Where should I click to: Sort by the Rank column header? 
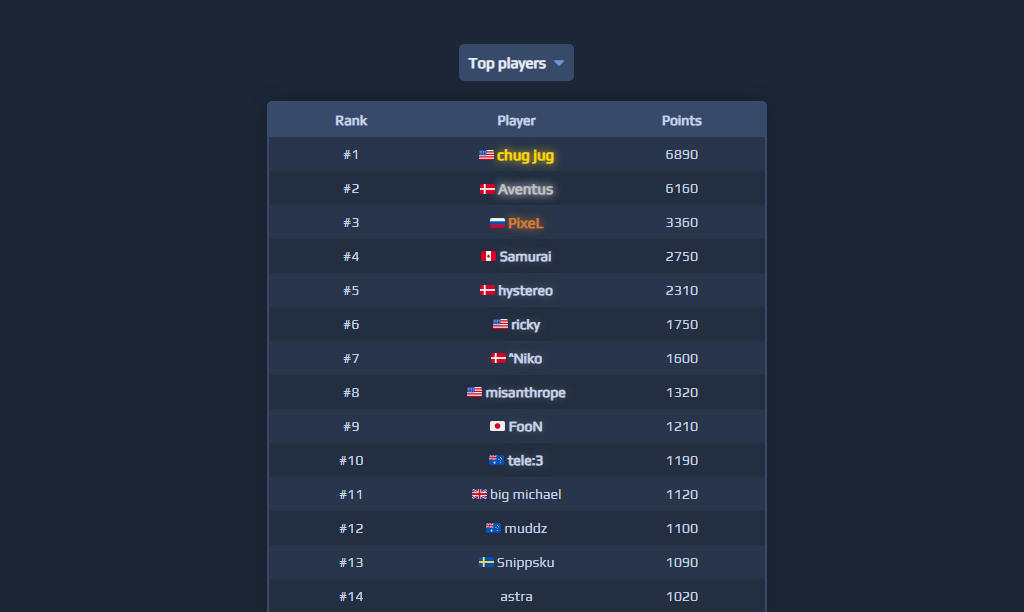pyautogui.click(x=351, y=121)
